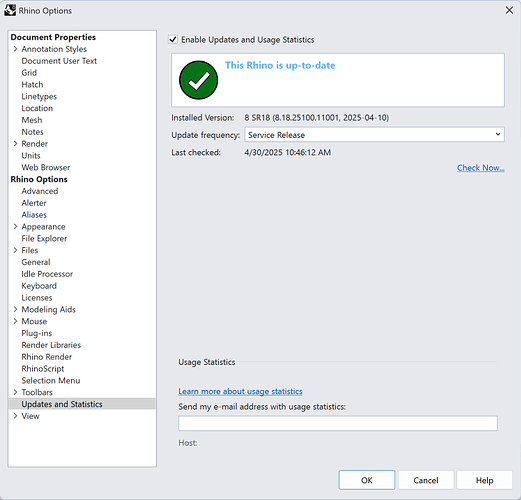
Task: Click the e-mail address input field
Action: [338, 423]
